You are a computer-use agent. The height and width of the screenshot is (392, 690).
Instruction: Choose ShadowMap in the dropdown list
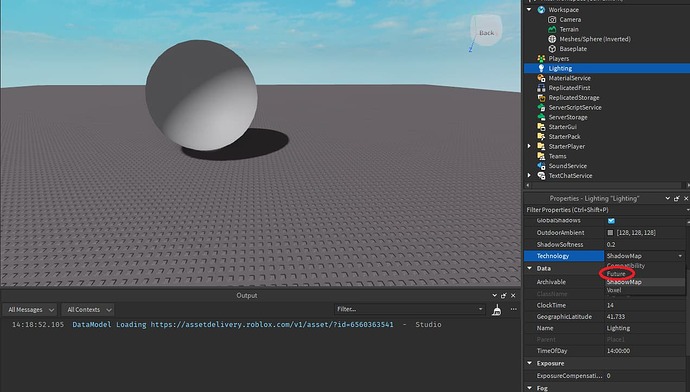pyautogui.click(x=645, y=282)
